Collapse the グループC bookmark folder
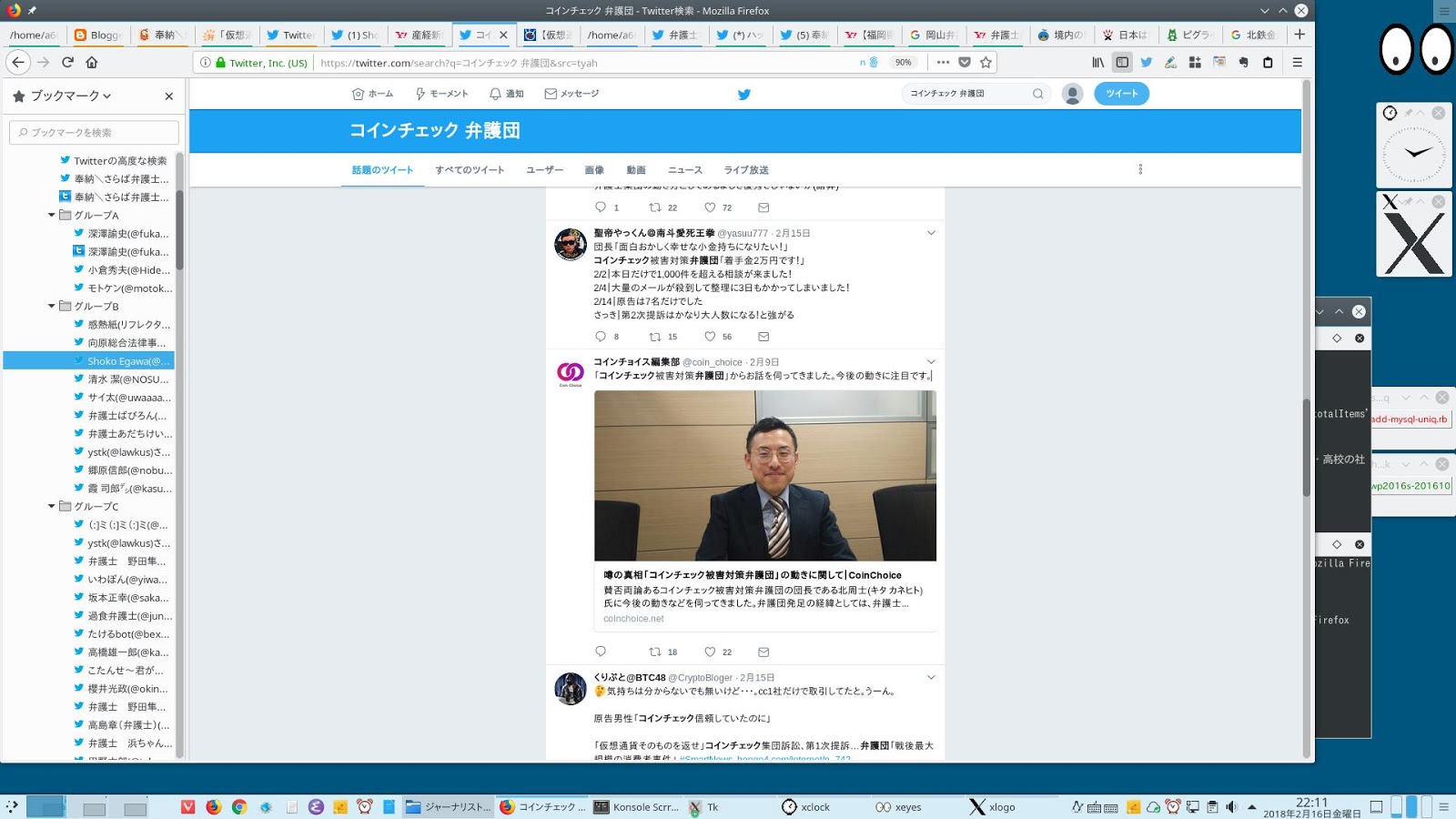This screenshot has height=819, width=1456. click(x=51, y=507)
